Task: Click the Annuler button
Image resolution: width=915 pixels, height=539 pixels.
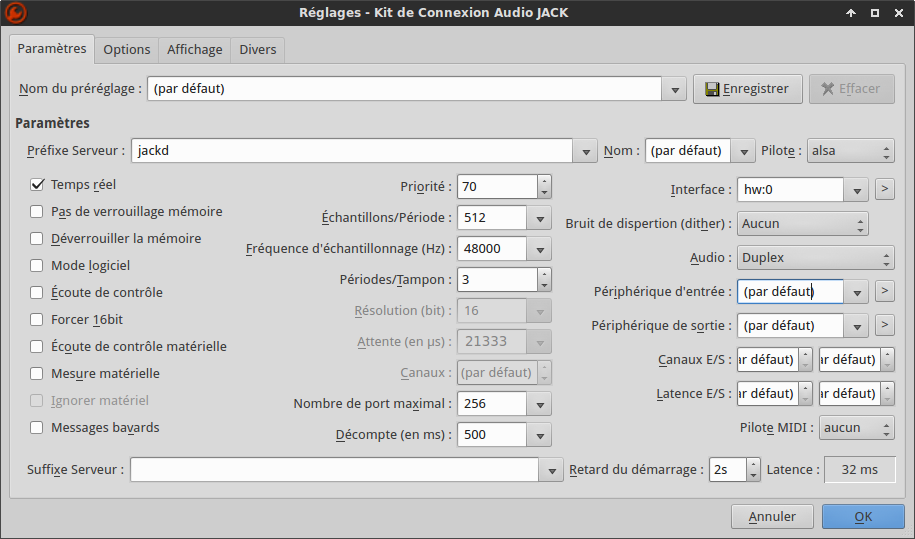Action: [772, 517]
